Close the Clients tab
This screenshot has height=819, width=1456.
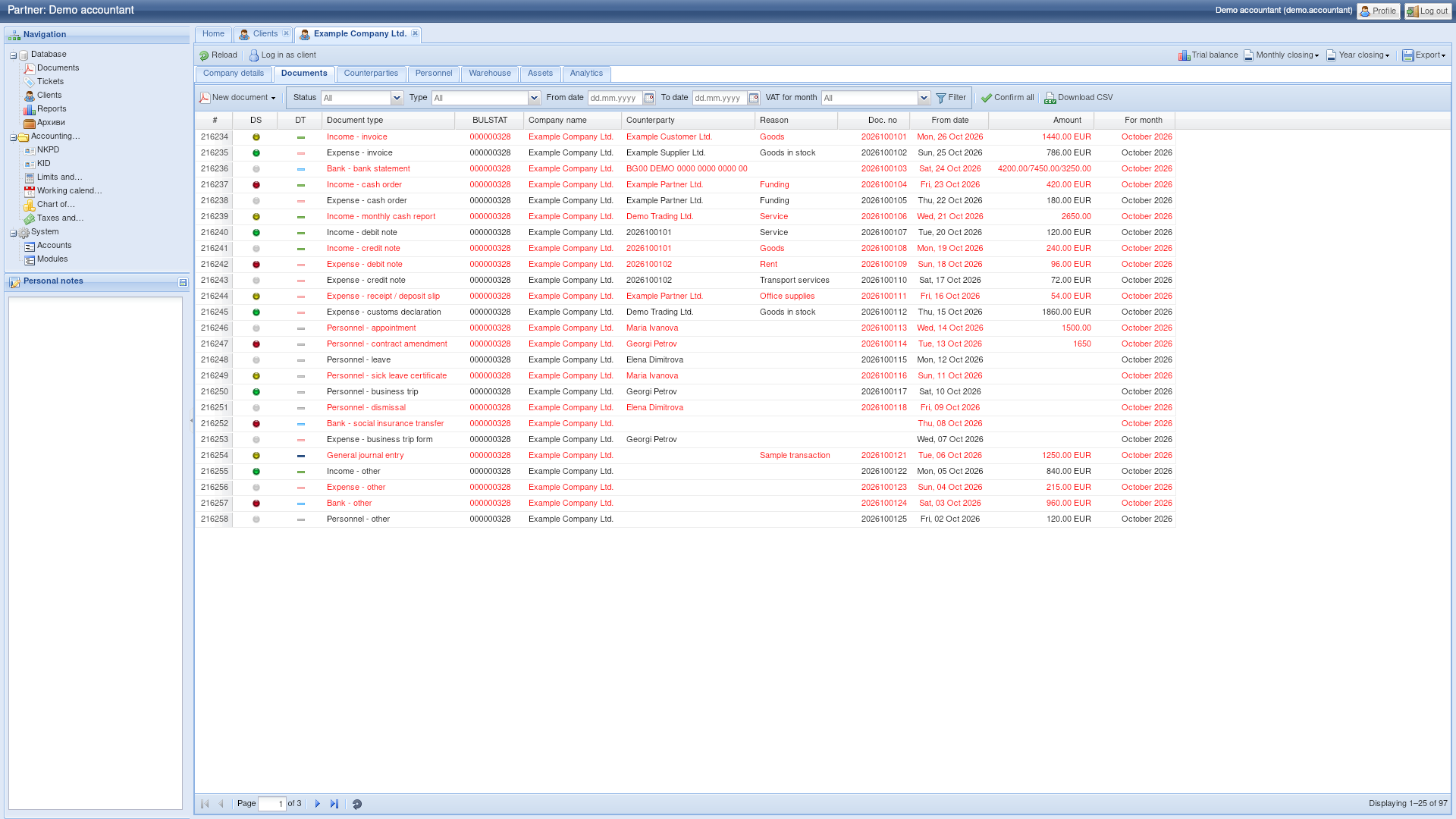286,33
